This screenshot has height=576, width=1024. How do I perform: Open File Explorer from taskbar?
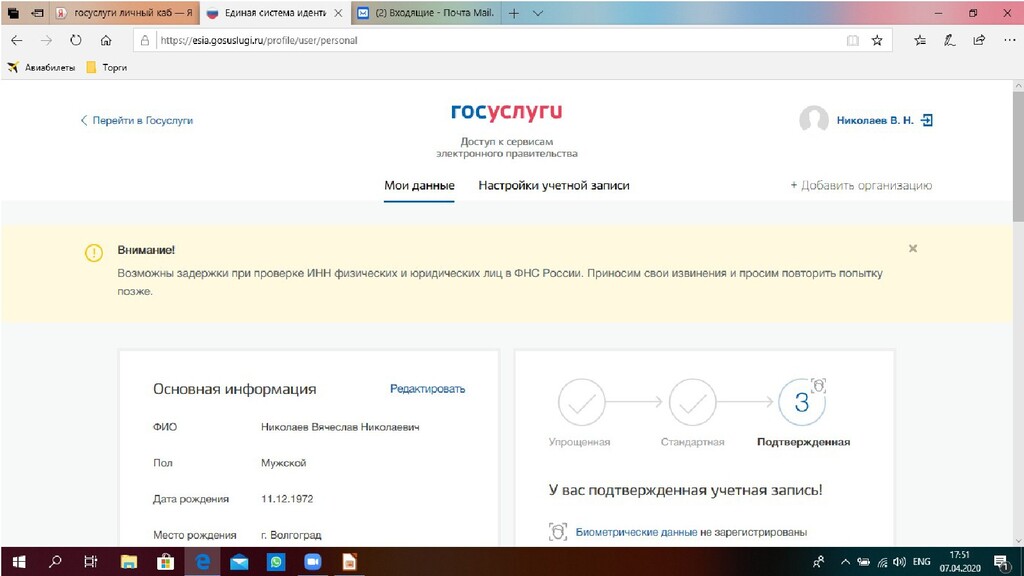click(x=129, y=562)
